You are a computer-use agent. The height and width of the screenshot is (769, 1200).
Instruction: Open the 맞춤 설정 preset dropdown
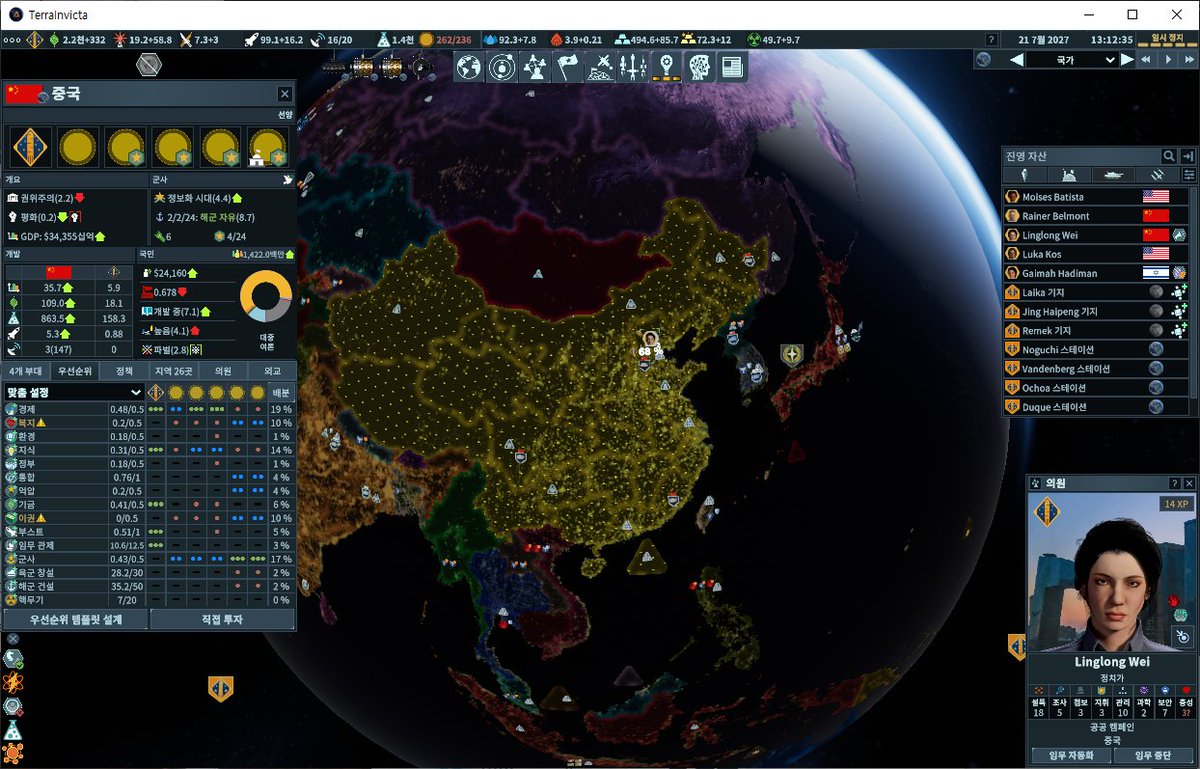[74, 392]
